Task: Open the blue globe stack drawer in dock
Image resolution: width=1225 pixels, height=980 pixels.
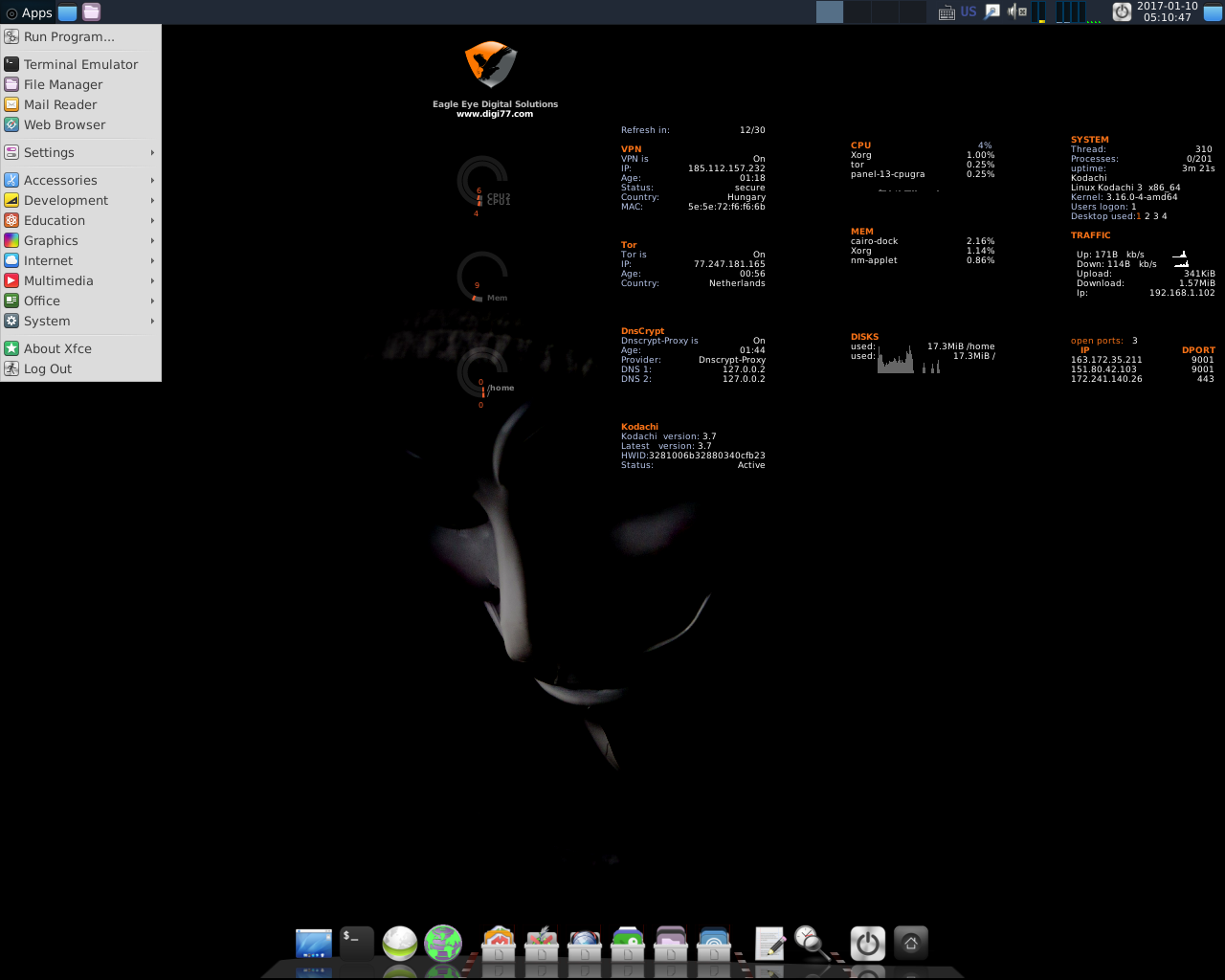Action: 585,944
